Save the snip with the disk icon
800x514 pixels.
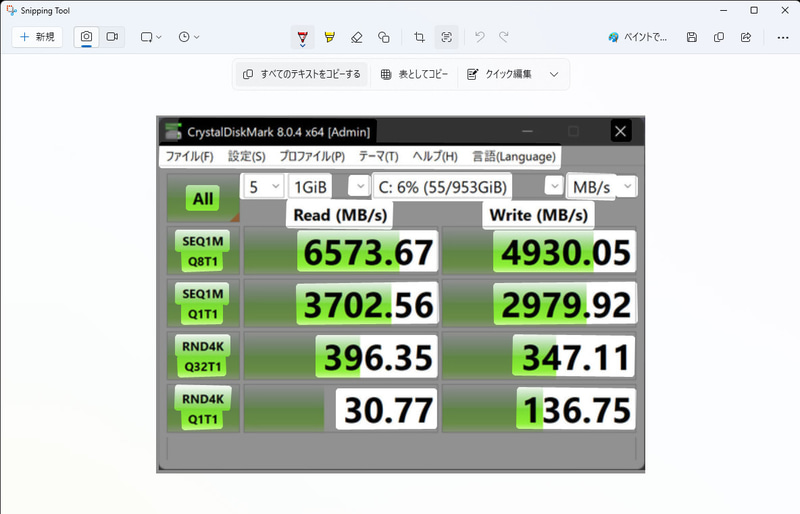[692, 37]
